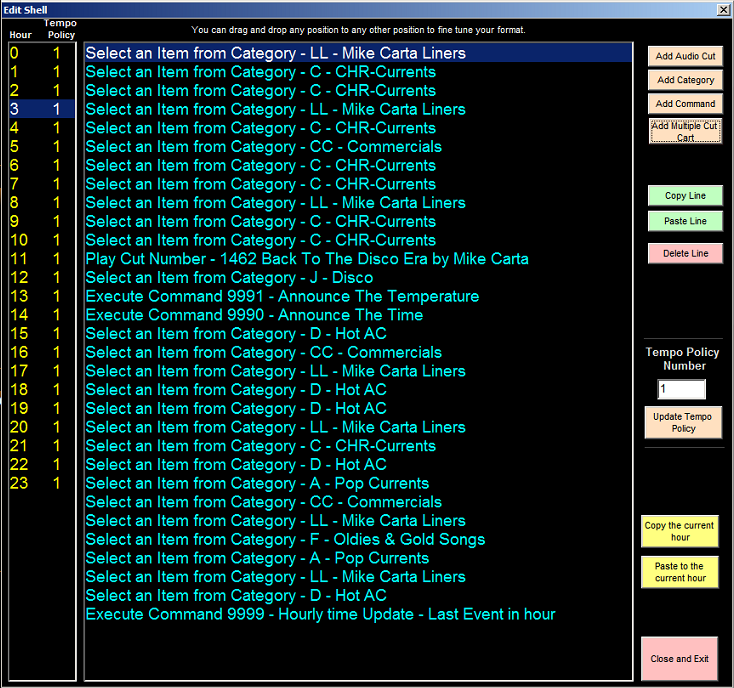Select hour 9 in the Hour list
Screen dimensions: 734x688
pos(42,221)
